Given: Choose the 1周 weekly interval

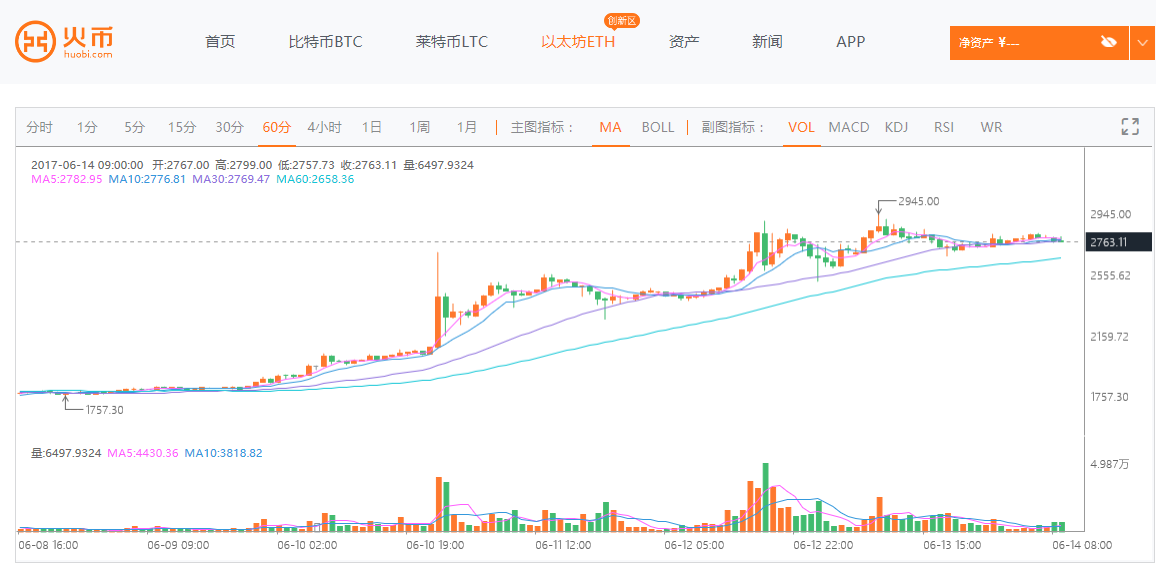Looking at the screenshot, I should click(419, 127).
